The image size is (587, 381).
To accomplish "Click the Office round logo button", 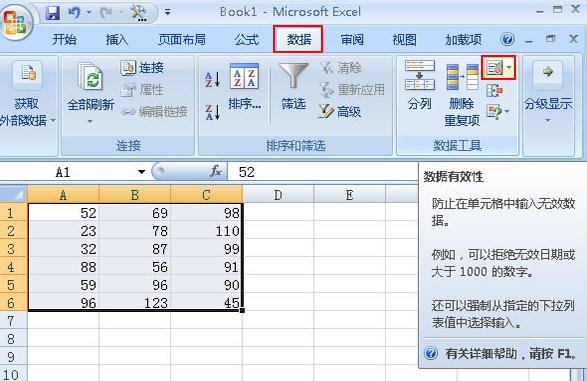I will (16, 22).
